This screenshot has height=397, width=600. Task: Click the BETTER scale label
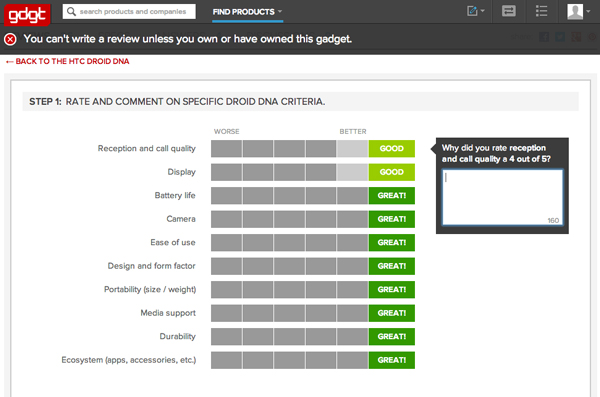point(353,132)
